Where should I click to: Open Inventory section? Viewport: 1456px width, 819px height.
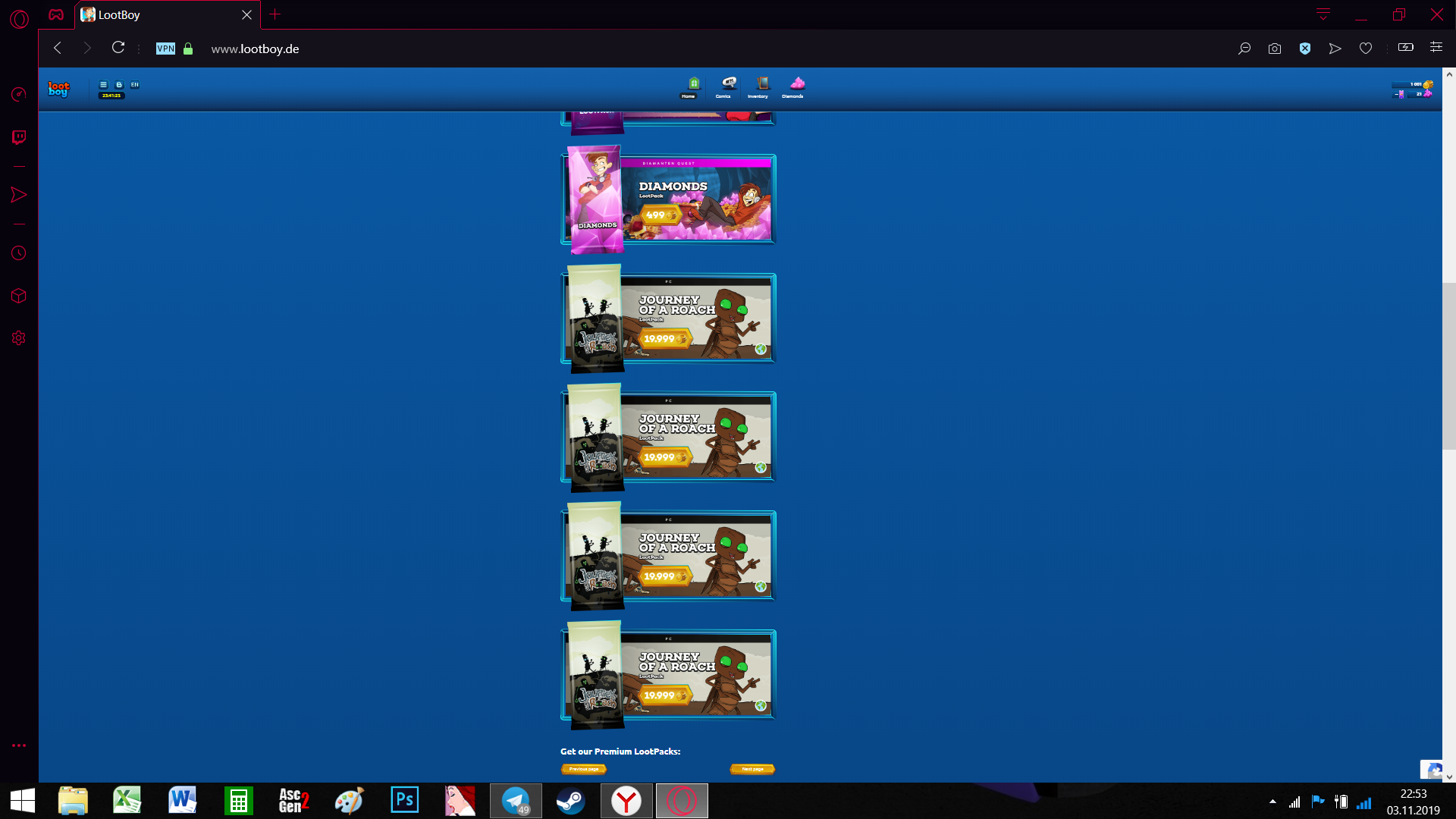759,88
